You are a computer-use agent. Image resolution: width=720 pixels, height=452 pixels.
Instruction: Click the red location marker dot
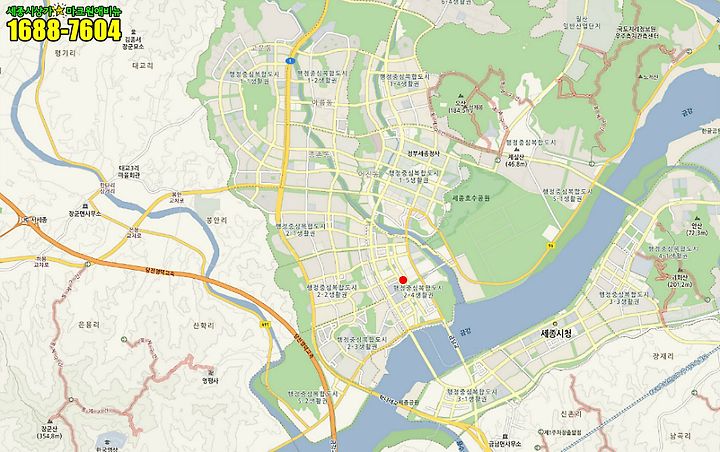click(403, 280)
